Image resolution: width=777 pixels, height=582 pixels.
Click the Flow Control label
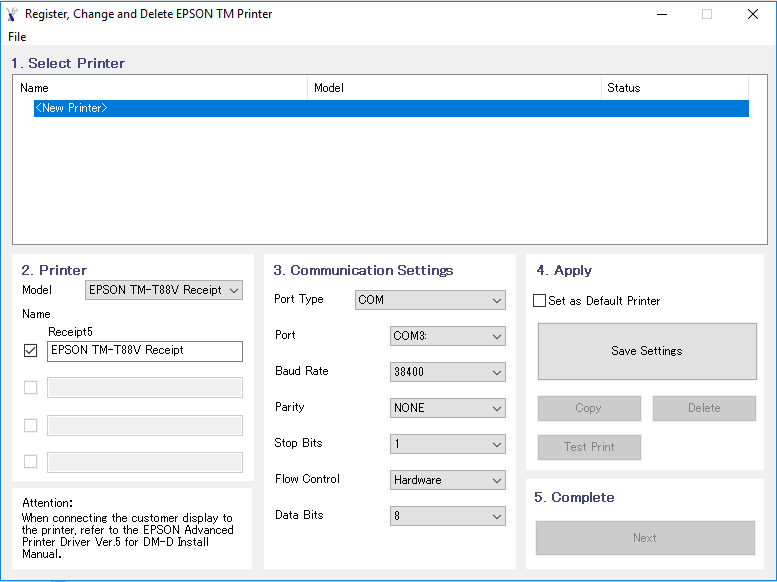(307, 479)
